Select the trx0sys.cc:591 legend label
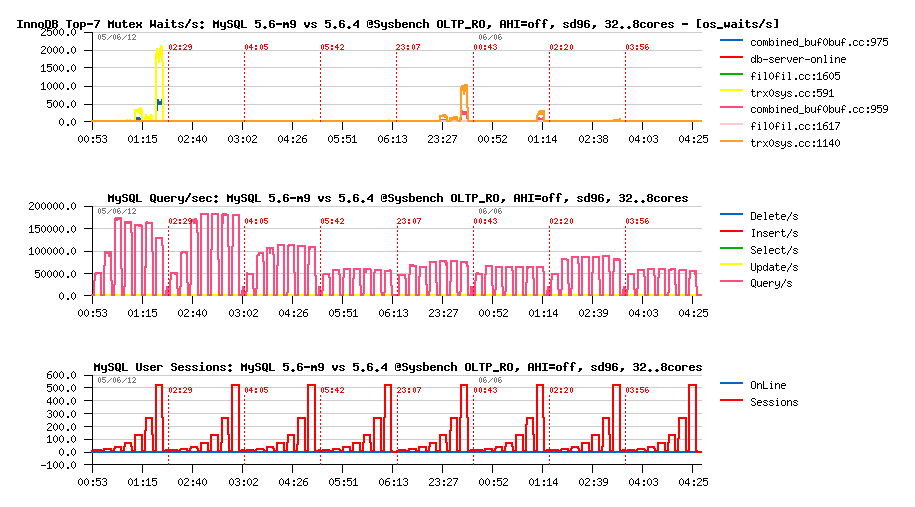915x507 pixels. 792,93
